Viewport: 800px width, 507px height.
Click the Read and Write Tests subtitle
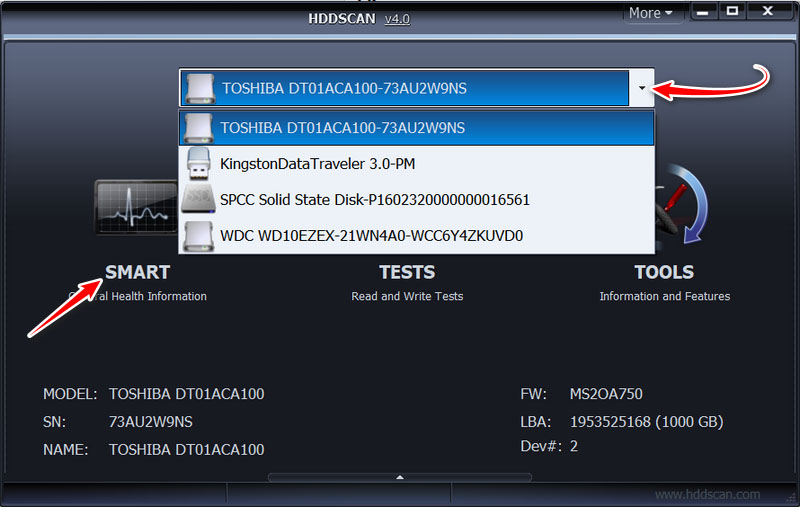point(407,296)
